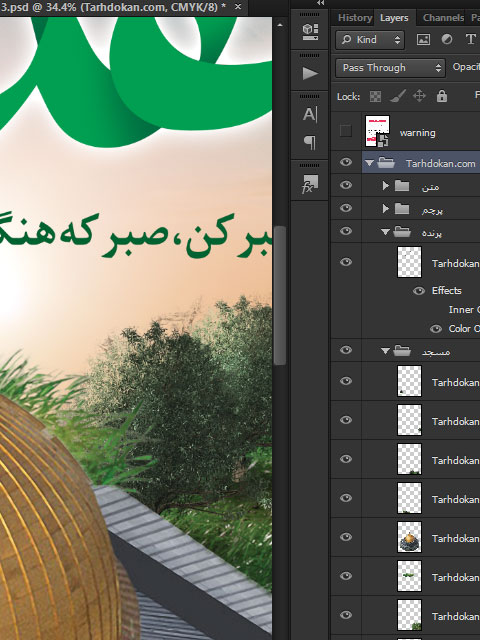Hide the مسجد group

point(346,350)
